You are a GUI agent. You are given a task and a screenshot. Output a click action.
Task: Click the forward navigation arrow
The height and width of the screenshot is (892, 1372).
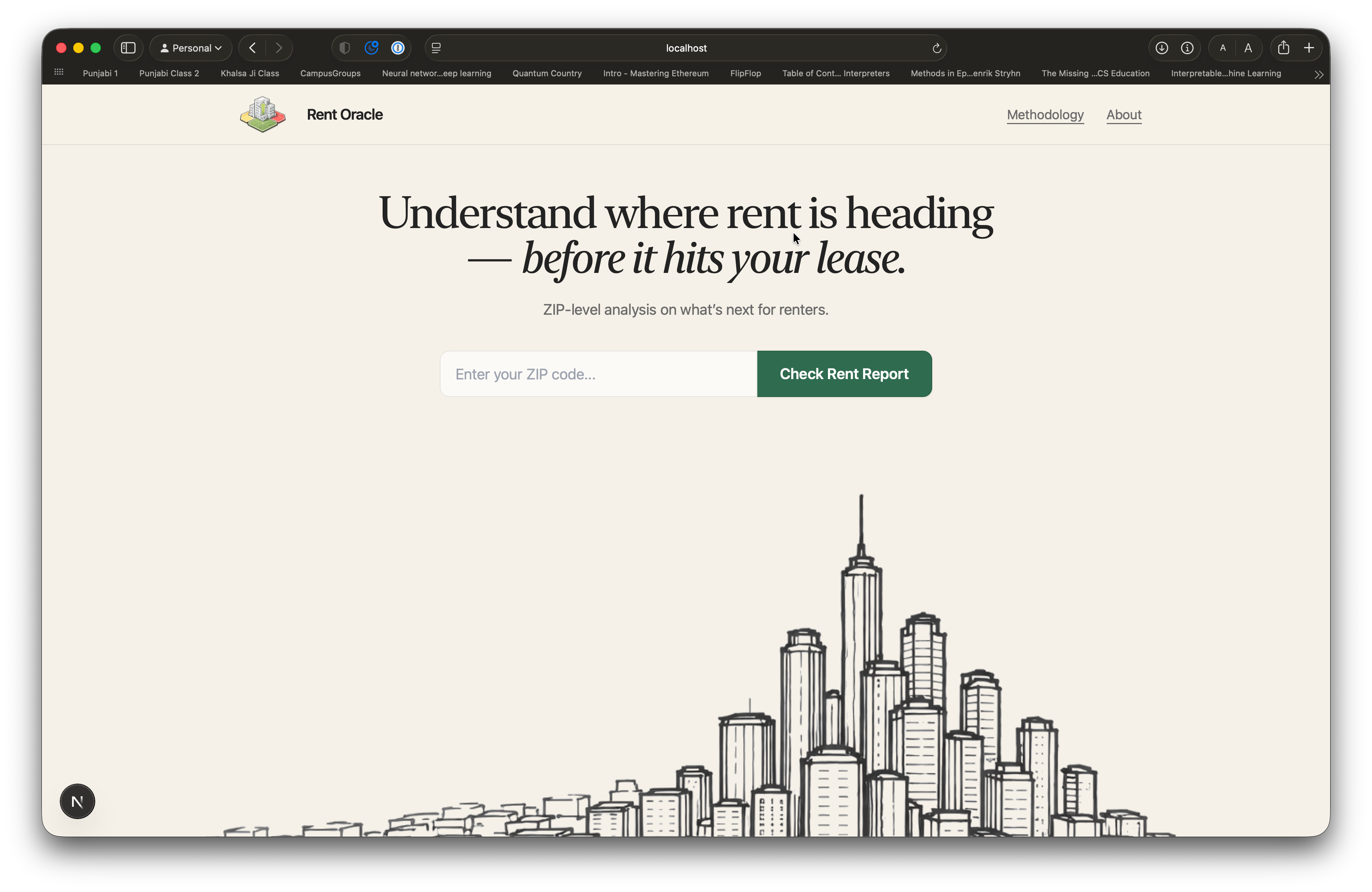pyautogui.click(x=279, y=48)
